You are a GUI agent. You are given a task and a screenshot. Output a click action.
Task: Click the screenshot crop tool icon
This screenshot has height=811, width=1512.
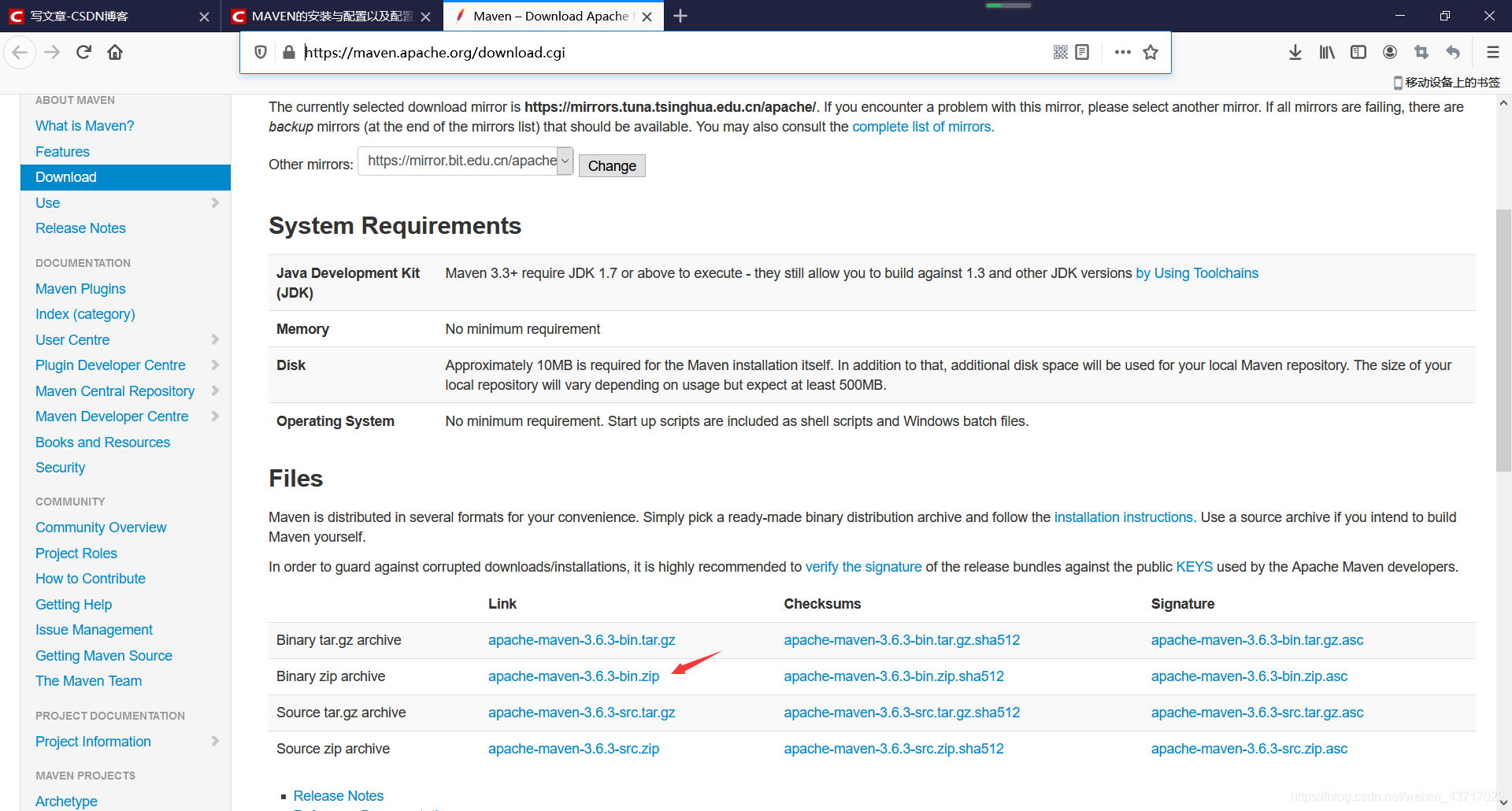coord(1421,53)
